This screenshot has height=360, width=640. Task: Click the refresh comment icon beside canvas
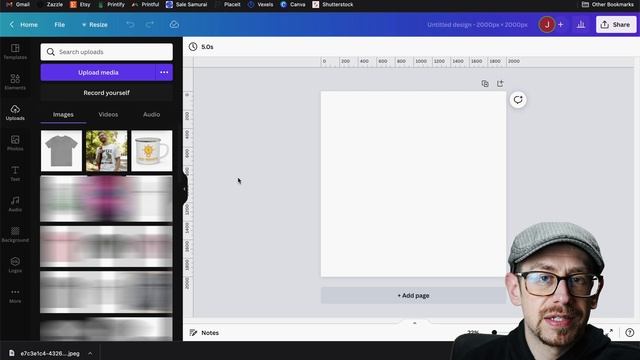click(x=518, y=100)
